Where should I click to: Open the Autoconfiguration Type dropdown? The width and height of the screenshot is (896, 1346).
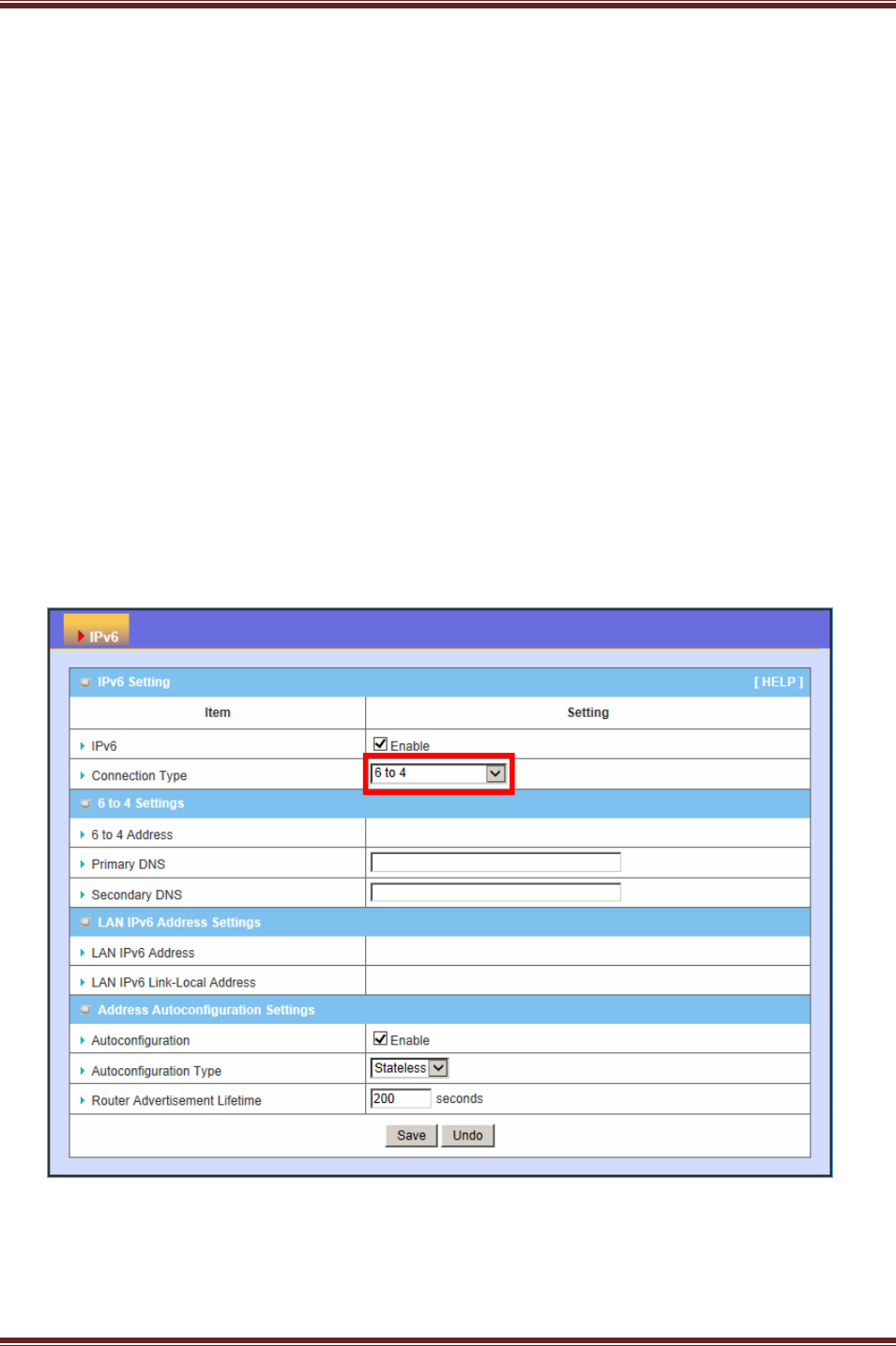point(410,1068)
